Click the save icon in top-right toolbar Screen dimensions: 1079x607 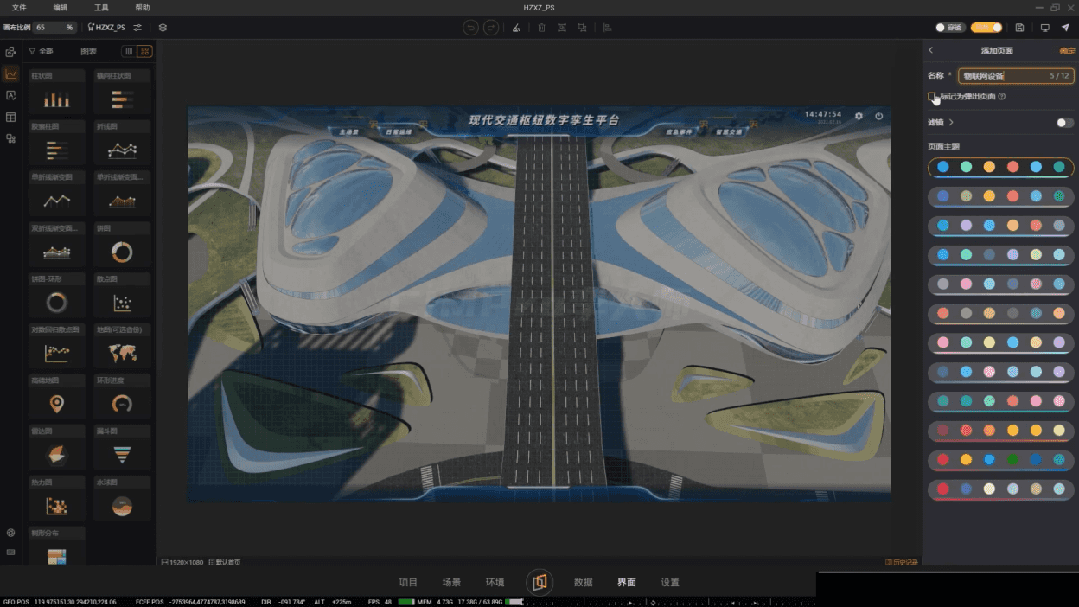(x=1020, y=28)
